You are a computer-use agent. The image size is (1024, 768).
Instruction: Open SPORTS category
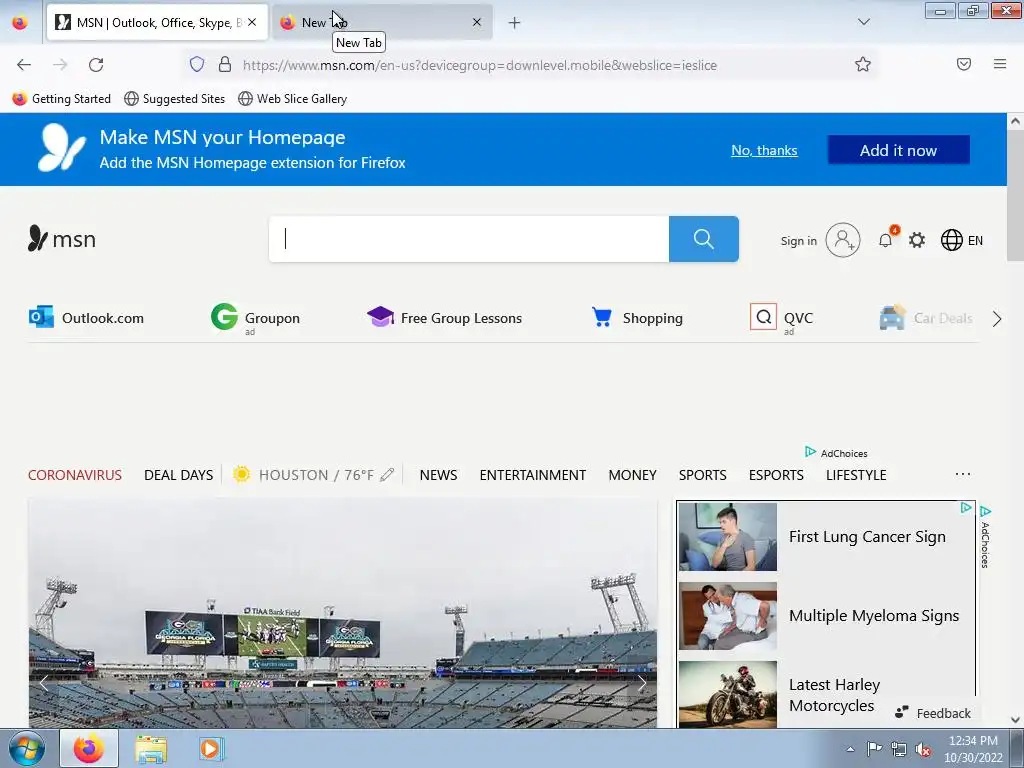click(702, 475)
